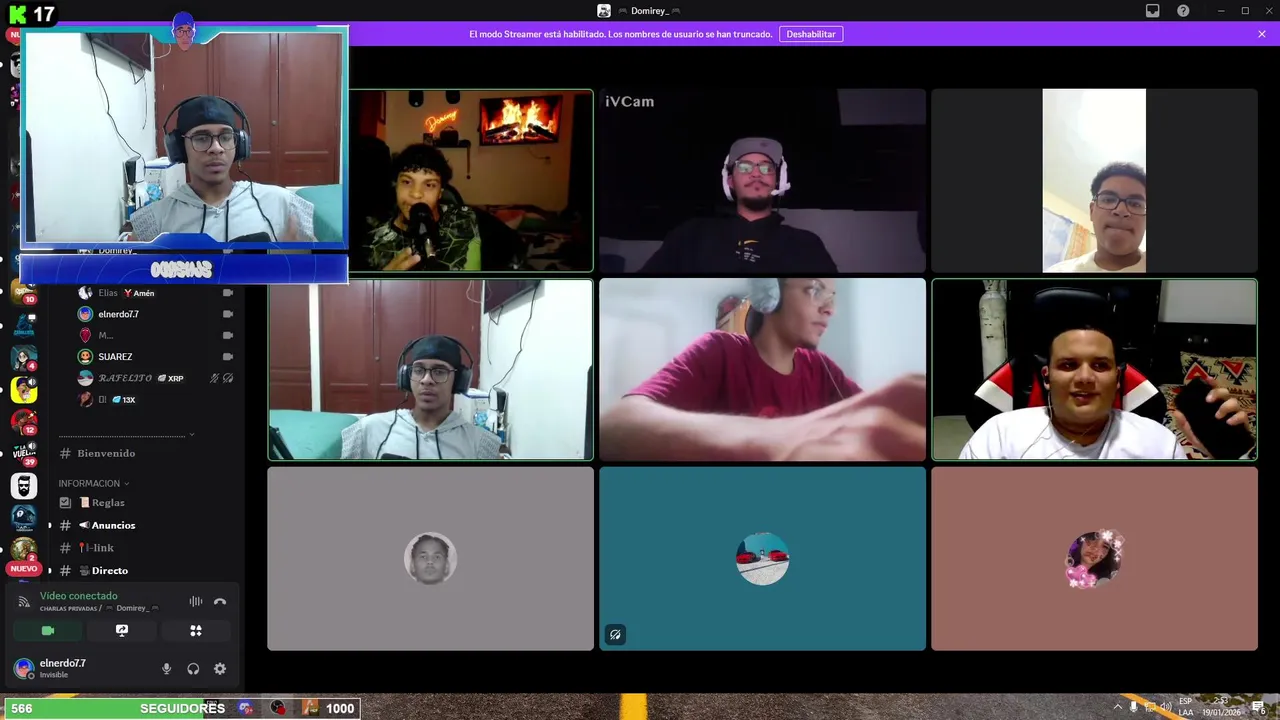Select Domirey_ call title

(649, 11)
